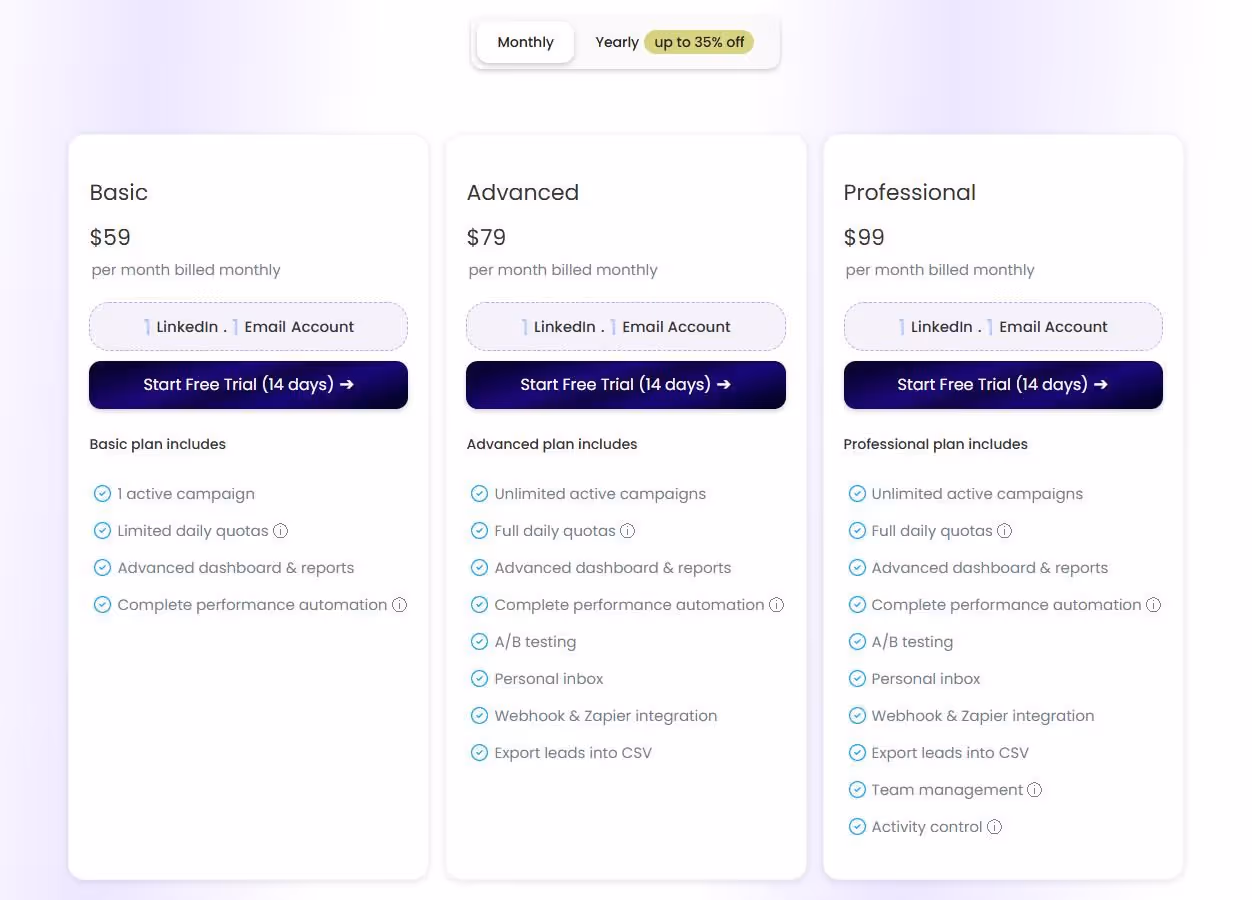The image size is (1252, 900).
Task: Start Advanced plan's 14-day free trial
Action: click(625, 384)
